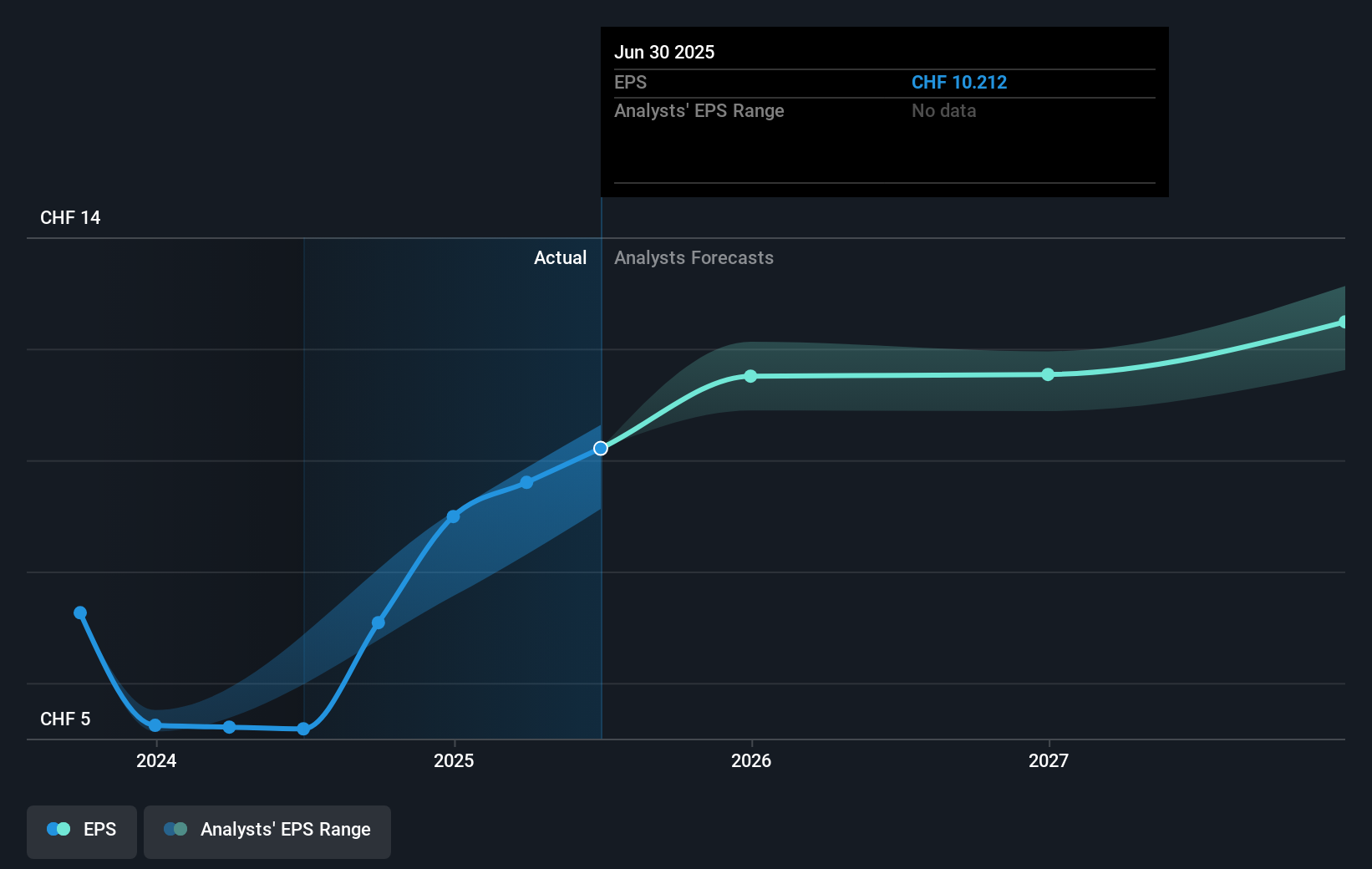Click the 2024 axis label
1372x869 pixels.
click(x=157, y=761)
